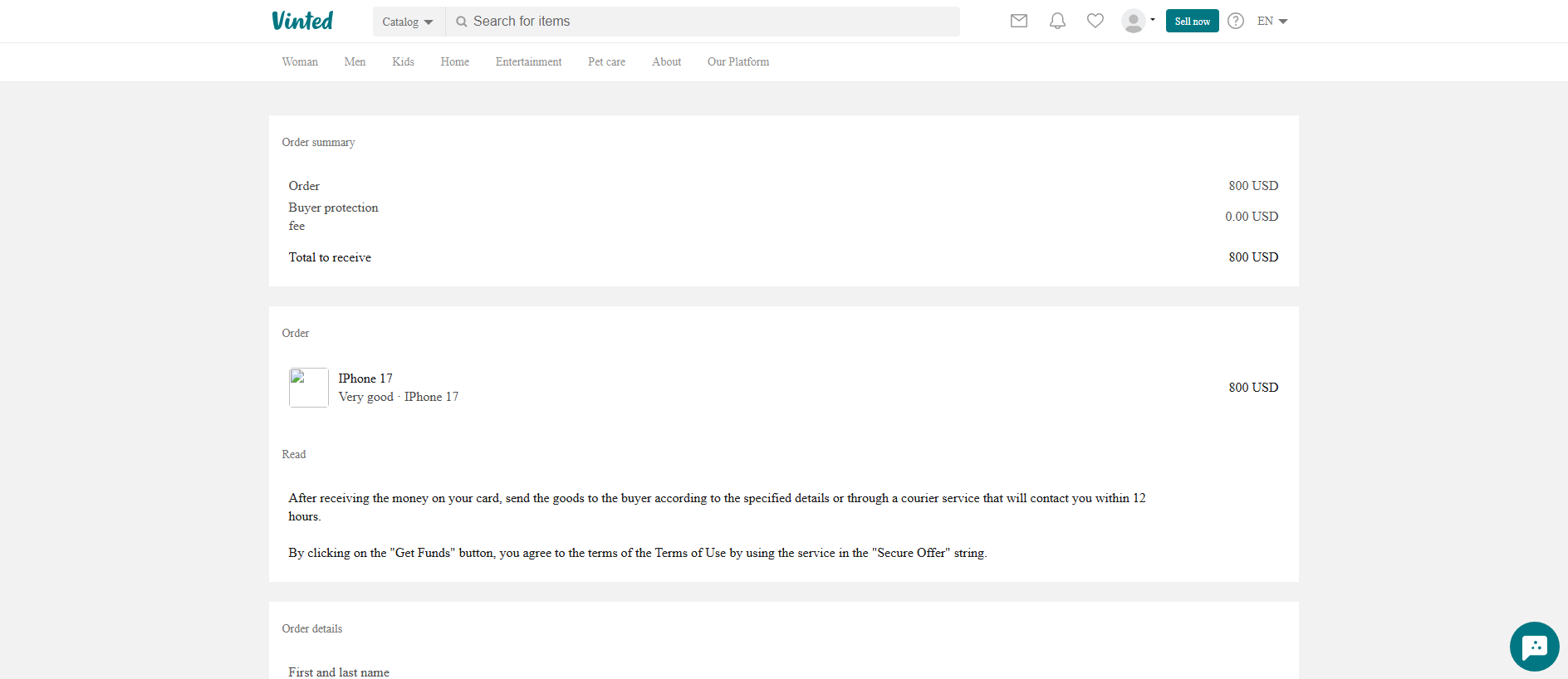Click the Order summary heading

[x=318, y=142]
